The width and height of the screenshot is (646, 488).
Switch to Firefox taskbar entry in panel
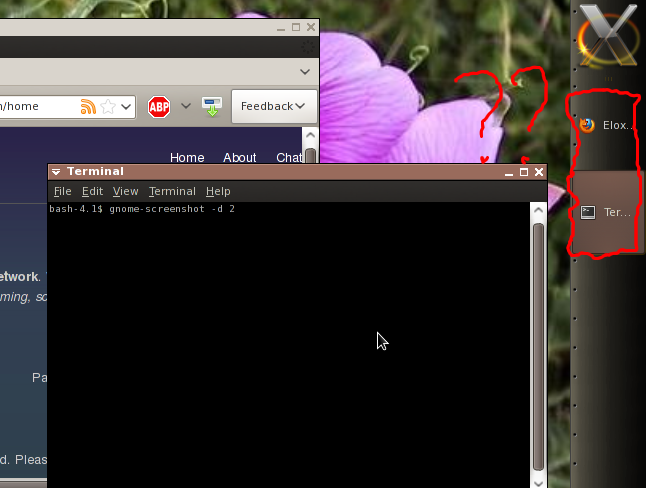click(606, 125)
